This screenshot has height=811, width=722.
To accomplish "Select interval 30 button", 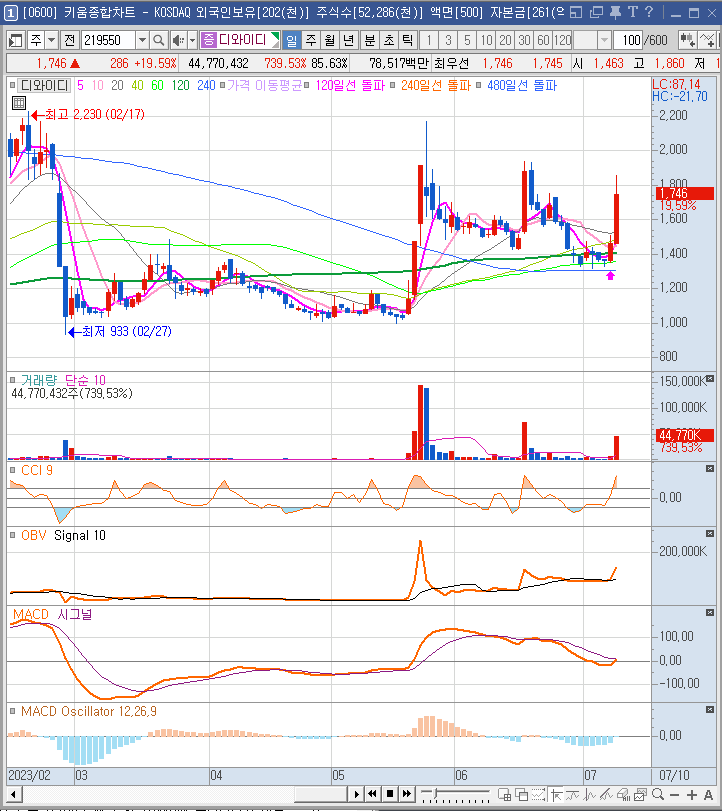I will point(524,40).
